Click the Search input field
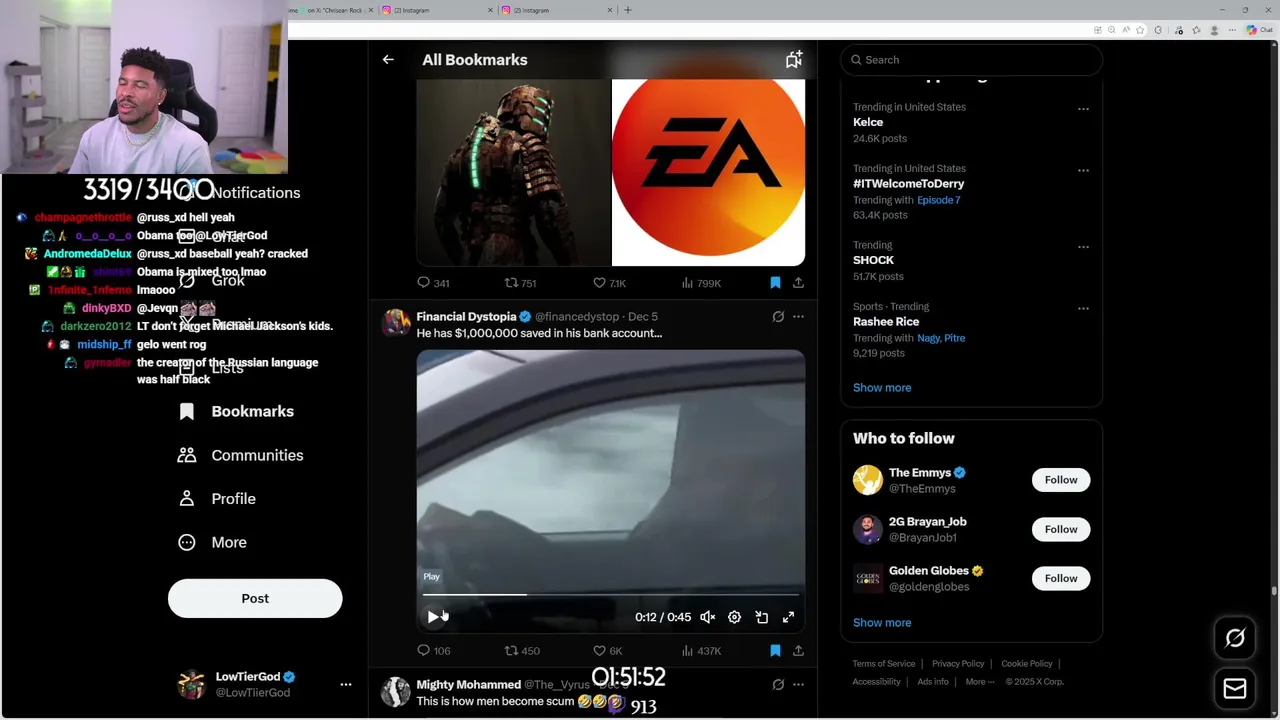The height and width of the screenshot is (720, 1280). (971, 60)
